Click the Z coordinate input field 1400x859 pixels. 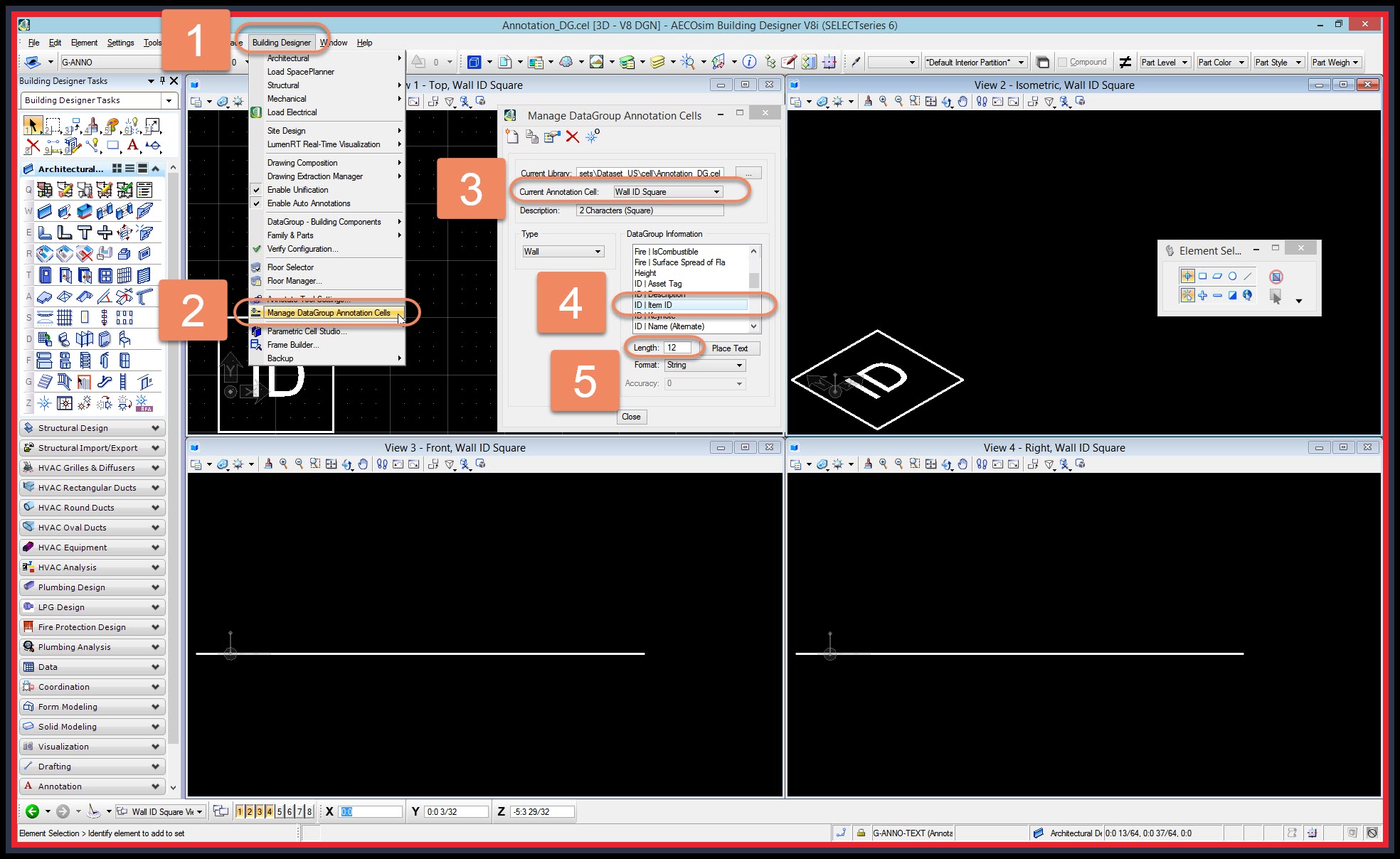(542, 811)
